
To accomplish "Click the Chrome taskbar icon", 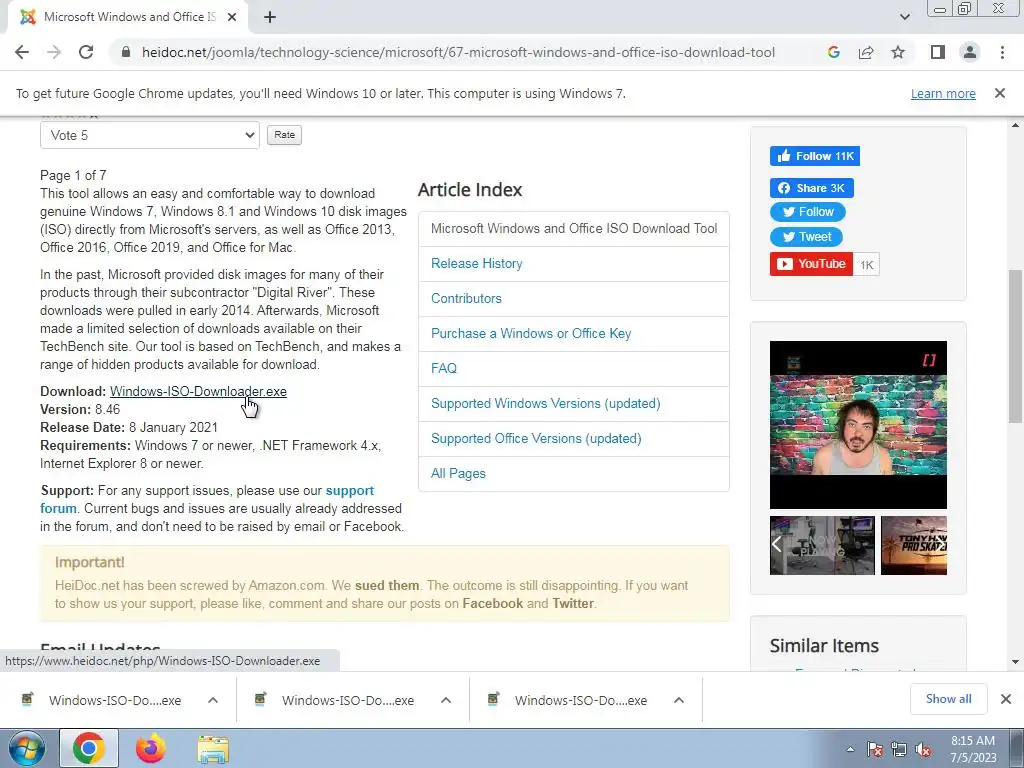I will pos(89,748).
